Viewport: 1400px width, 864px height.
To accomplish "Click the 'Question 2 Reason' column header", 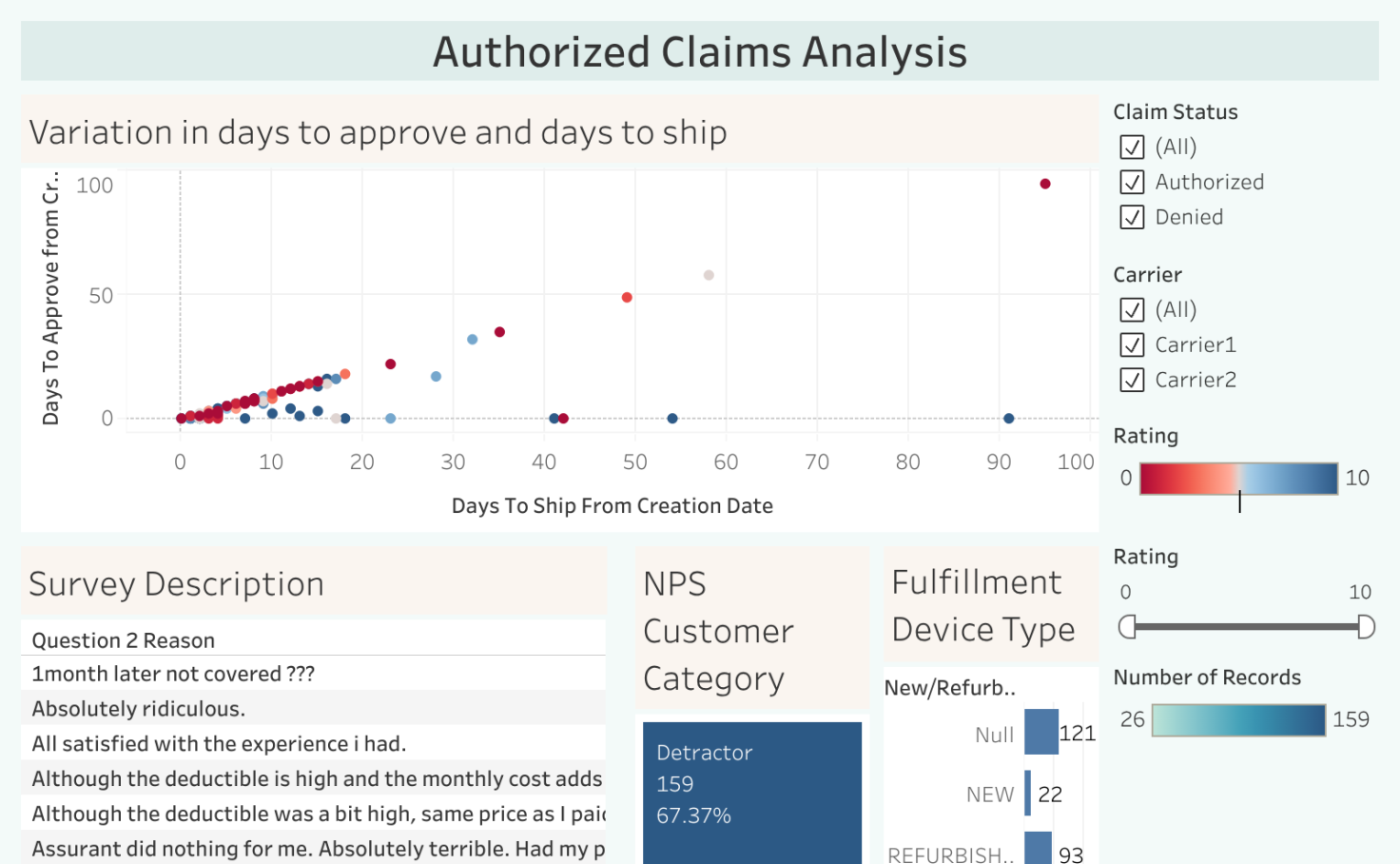I will [122, 639].
